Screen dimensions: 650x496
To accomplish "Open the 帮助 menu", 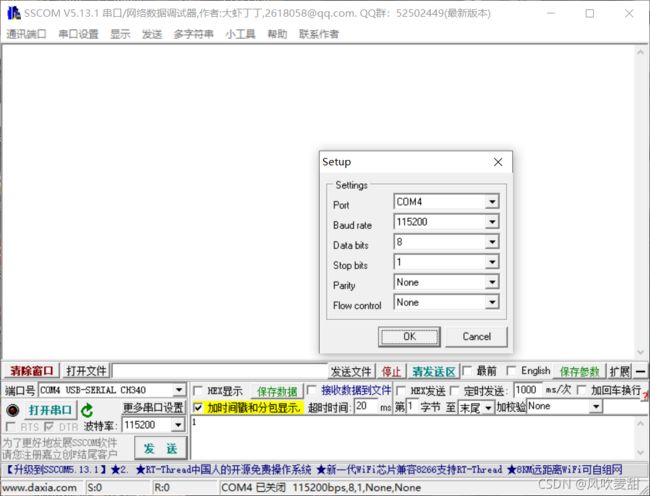I will point(277,34).
